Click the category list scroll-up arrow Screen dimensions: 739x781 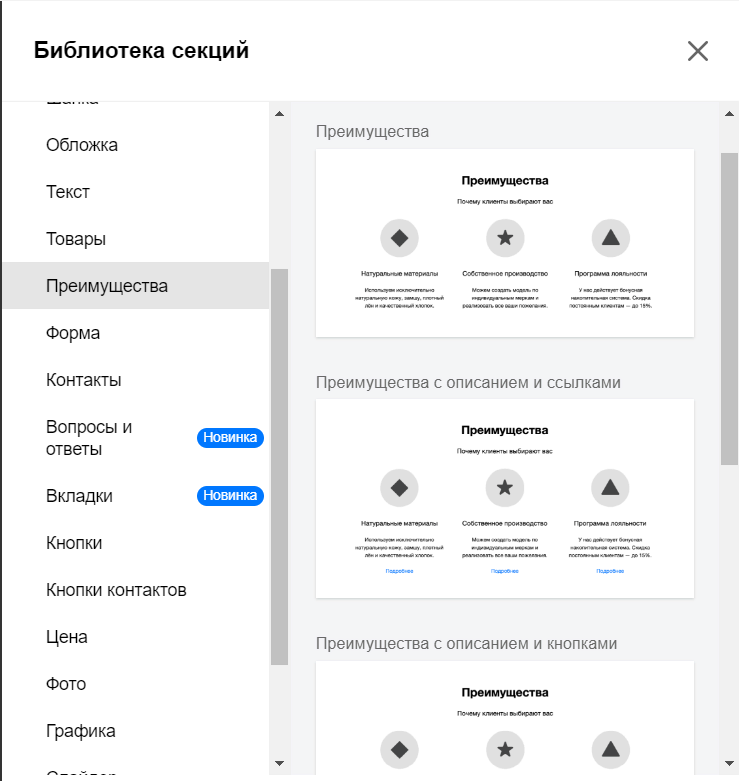pyautogui.click(x=279, y=114)
